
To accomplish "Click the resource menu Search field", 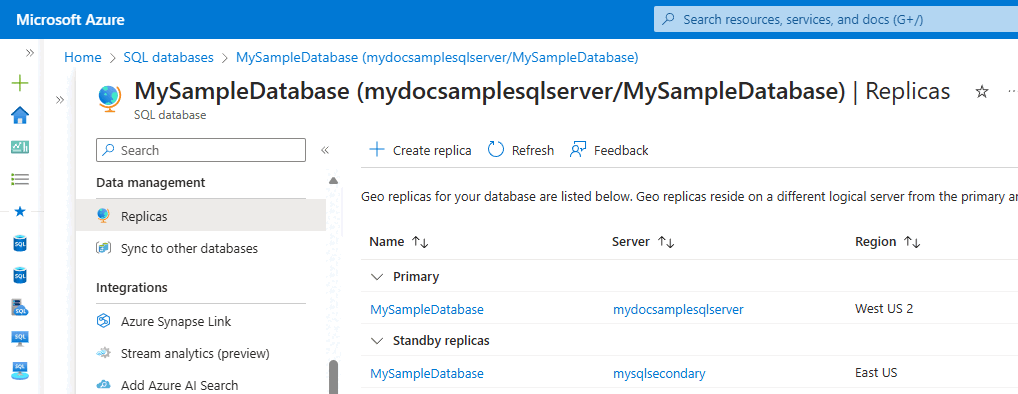I will 201,150.
